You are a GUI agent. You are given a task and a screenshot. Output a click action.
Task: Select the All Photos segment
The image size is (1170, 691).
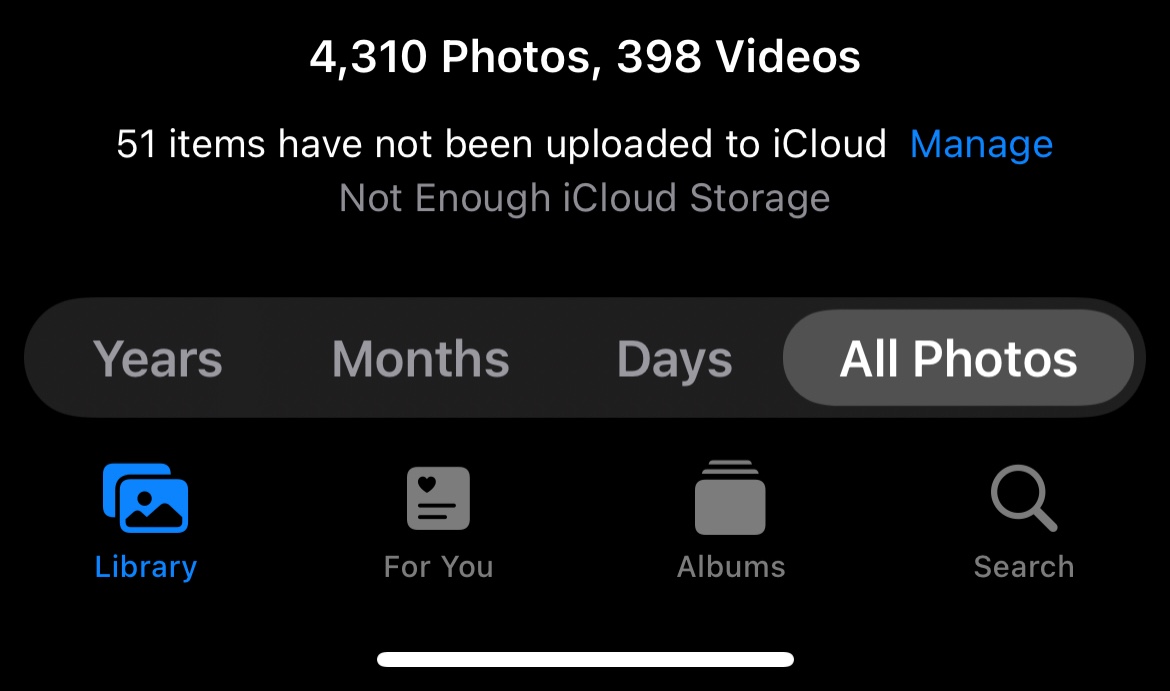pos(958,358)
